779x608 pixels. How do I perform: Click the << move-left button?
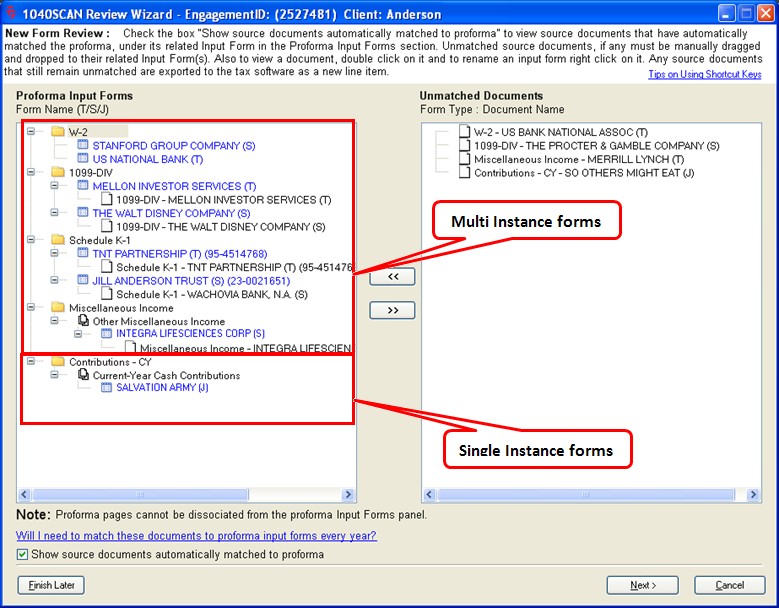click(392, 277)
